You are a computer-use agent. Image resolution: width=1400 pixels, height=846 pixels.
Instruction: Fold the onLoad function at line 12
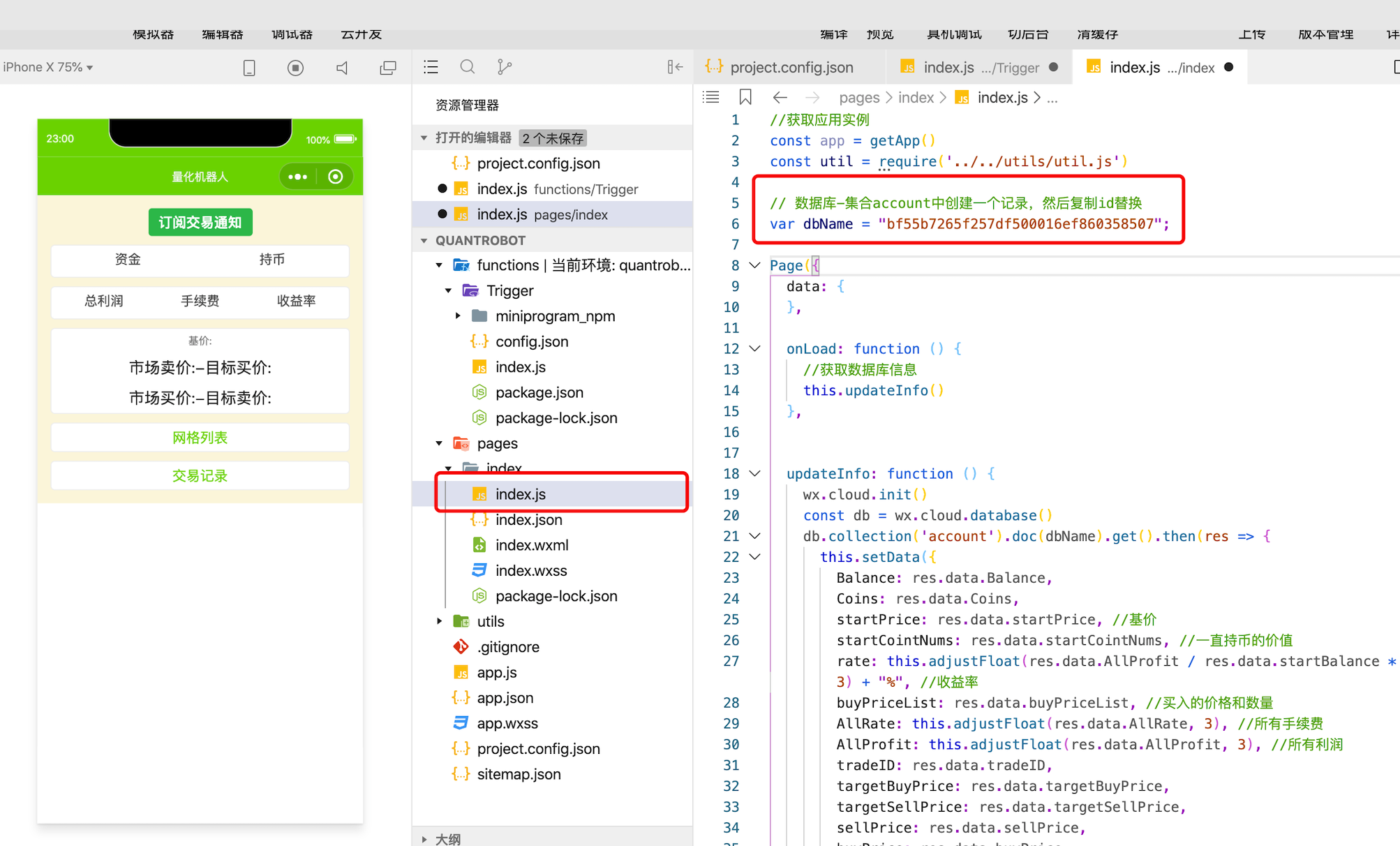tap(755, 348)
